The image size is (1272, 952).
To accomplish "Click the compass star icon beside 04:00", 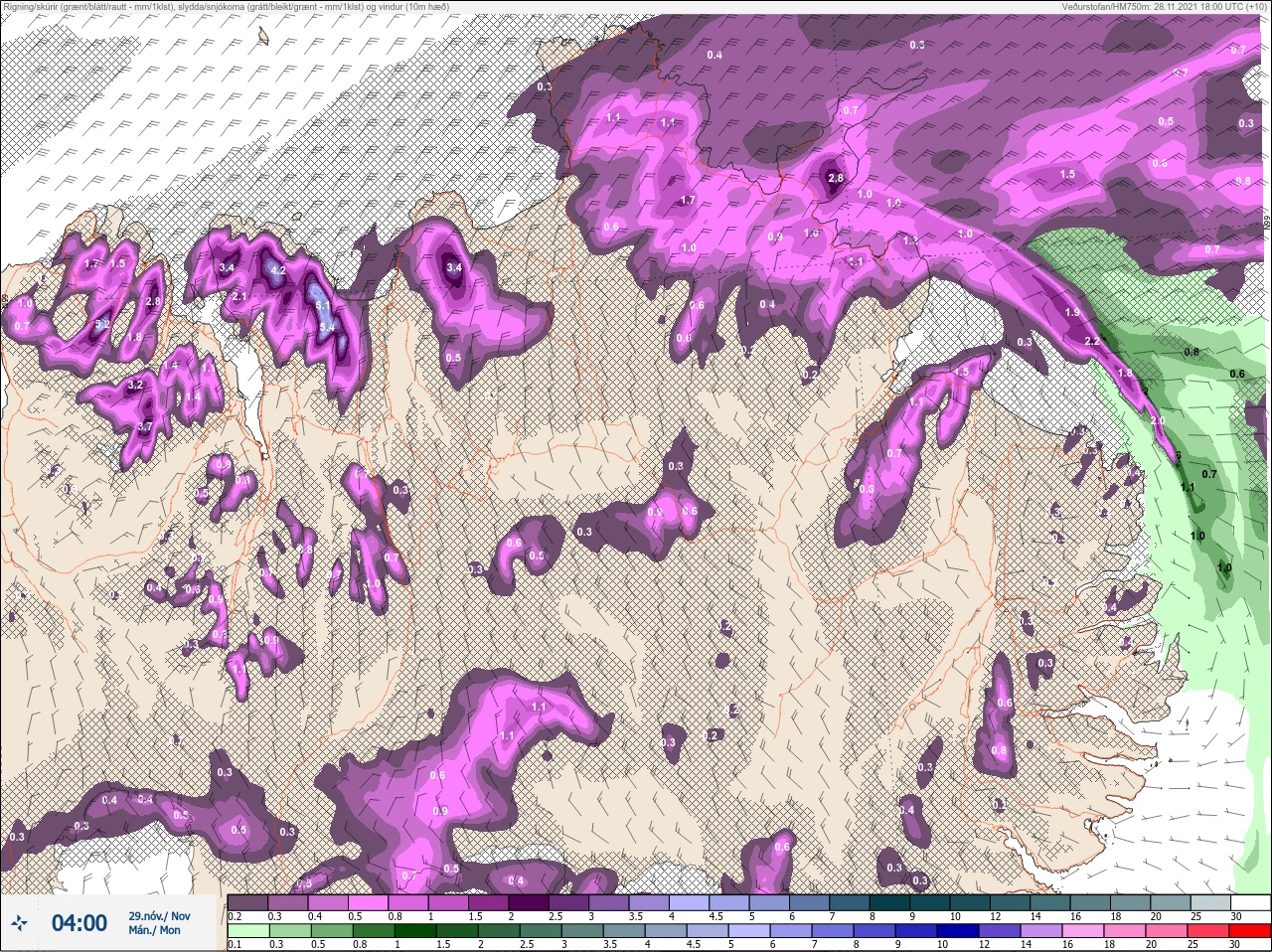I will click(19, 923).
